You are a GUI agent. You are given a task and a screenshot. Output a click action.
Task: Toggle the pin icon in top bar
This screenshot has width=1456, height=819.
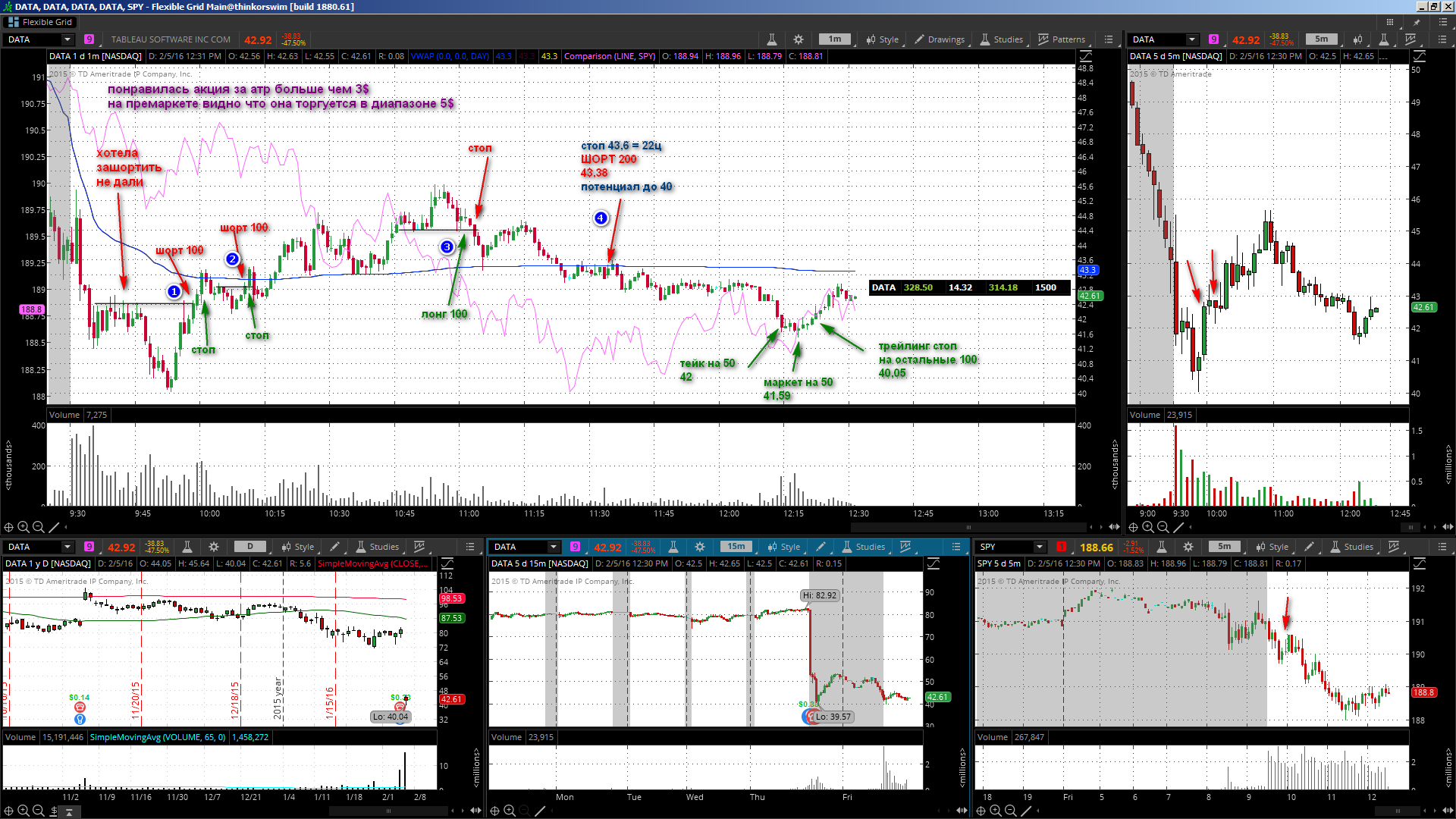(x=1417, y=22)
